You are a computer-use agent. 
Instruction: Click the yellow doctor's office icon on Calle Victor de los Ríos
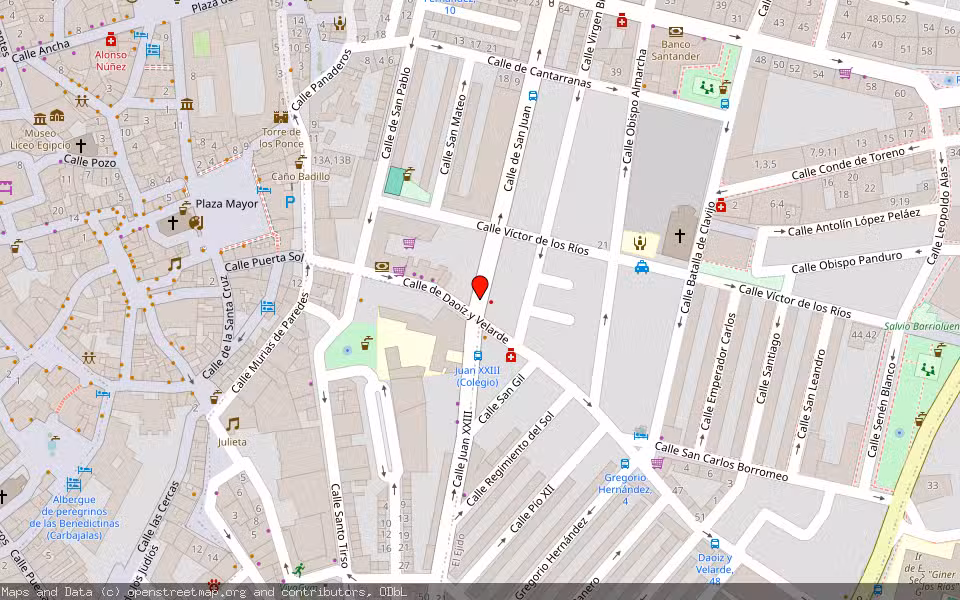(x=639, y=241)
